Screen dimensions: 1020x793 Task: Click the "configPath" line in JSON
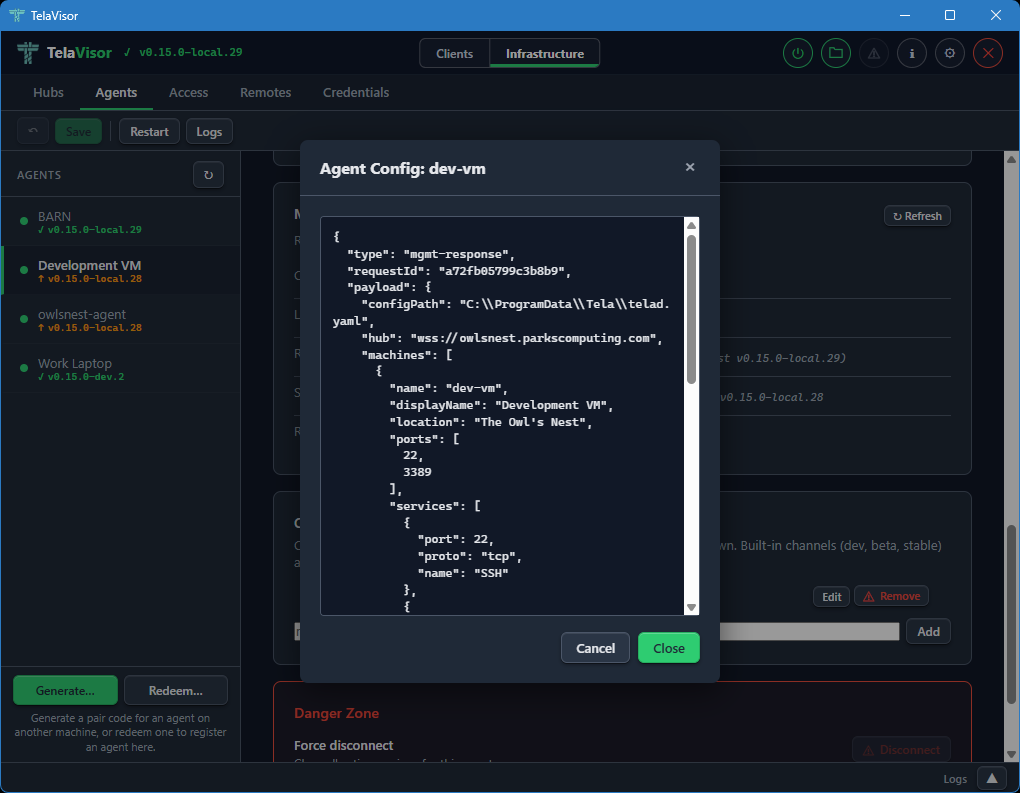(x=501, y=312)
